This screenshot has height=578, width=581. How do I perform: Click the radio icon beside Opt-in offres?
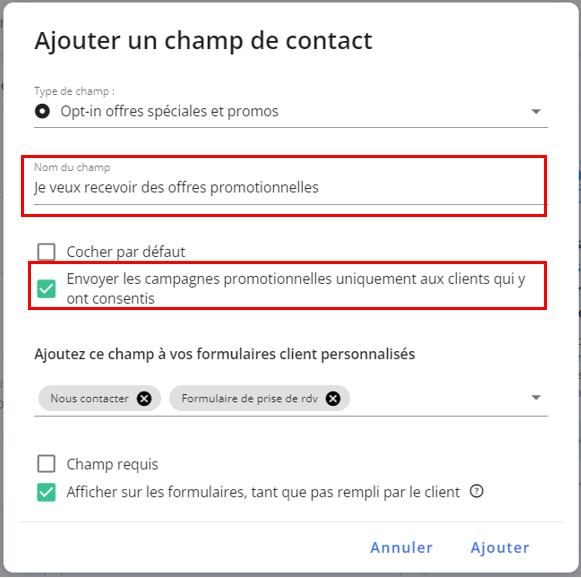click(42, 111)
